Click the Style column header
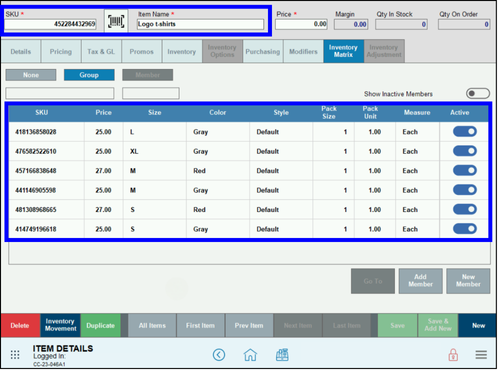This screenshot has height=370, width=498. pos(281,113)
